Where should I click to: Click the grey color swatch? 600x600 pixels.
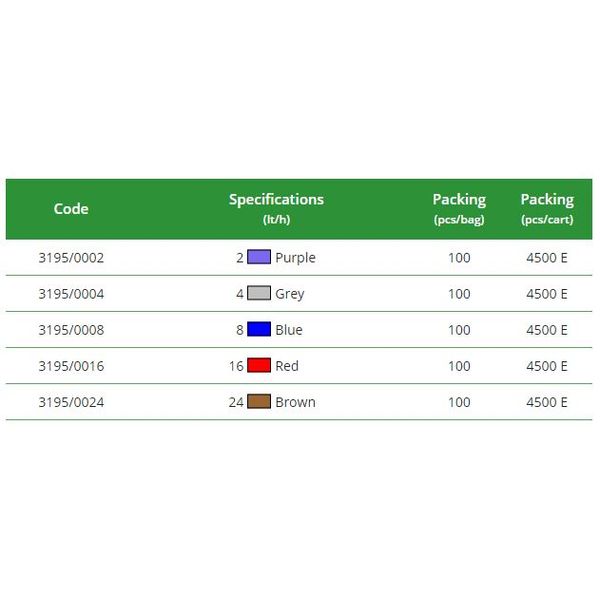click(259, 293)
